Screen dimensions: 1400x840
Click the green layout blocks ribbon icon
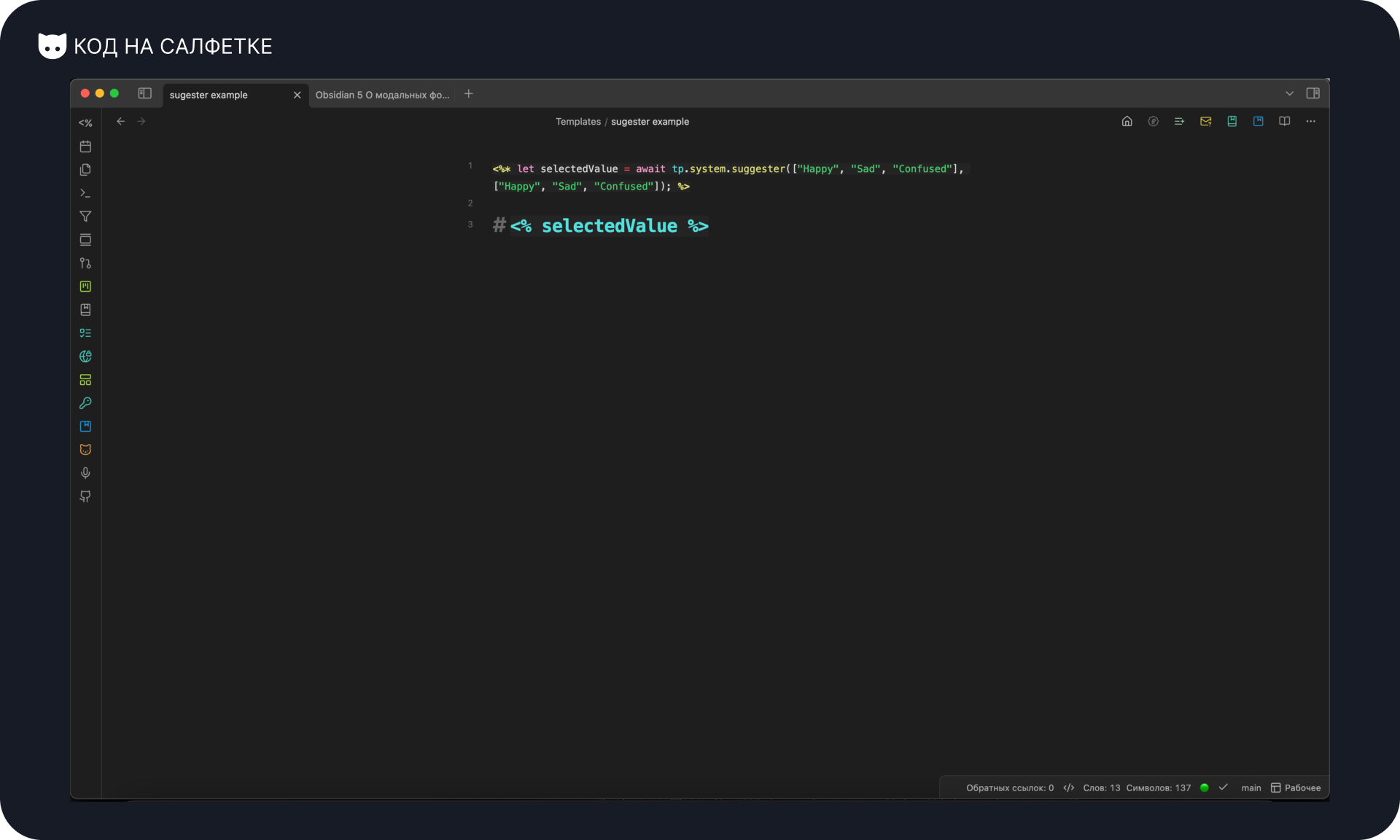tap(85, 380)
